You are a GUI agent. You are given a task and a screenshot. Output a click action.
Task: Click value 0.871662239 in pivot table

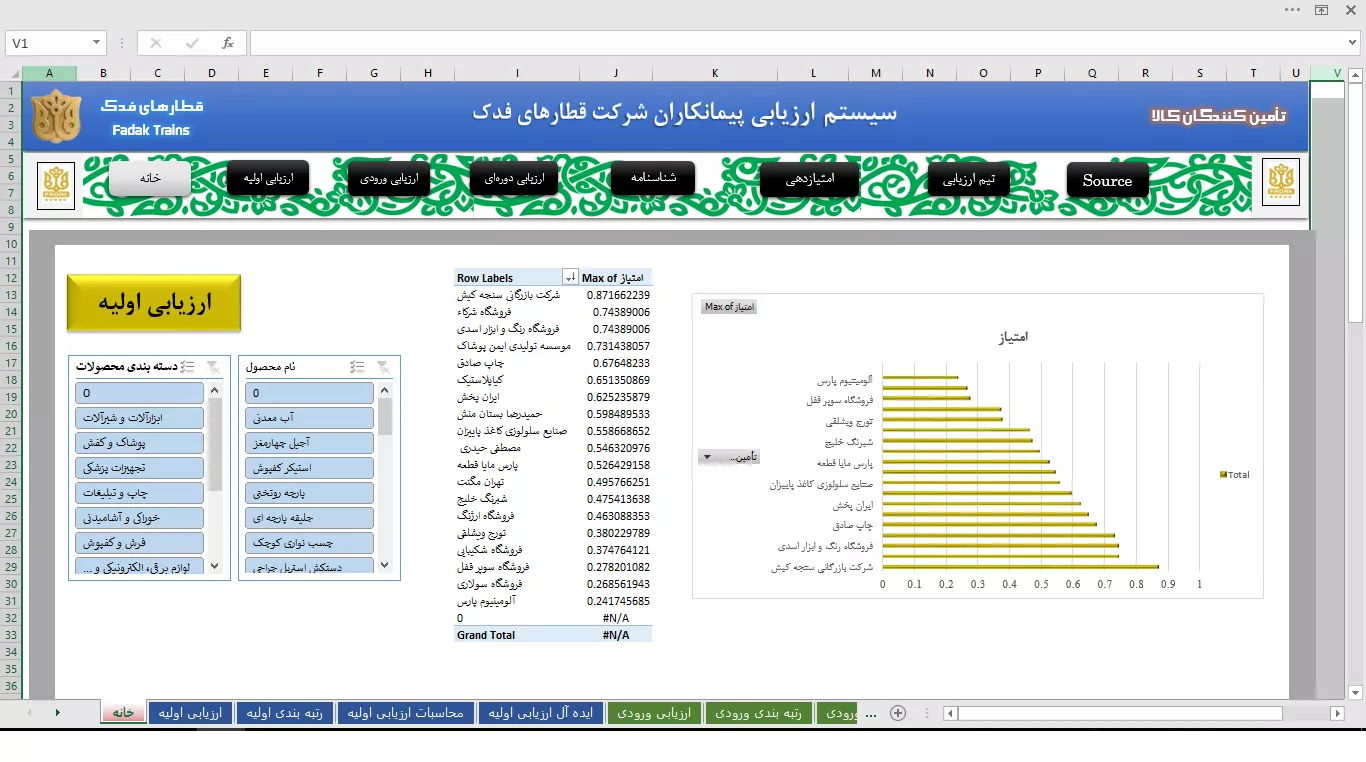(618, 295)
